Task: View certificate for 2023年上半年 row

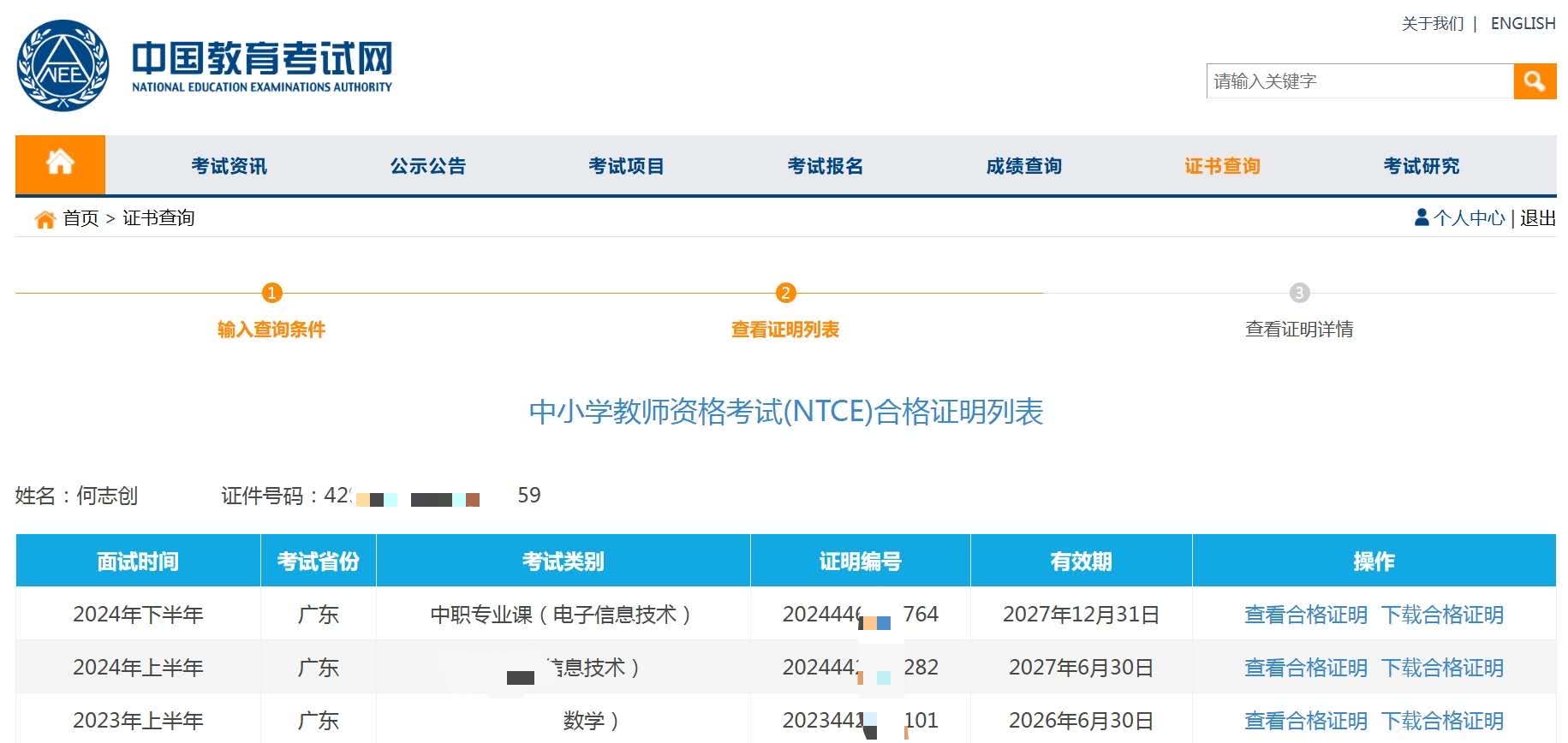Action: pyautogui.click(x=1306, y=721)
